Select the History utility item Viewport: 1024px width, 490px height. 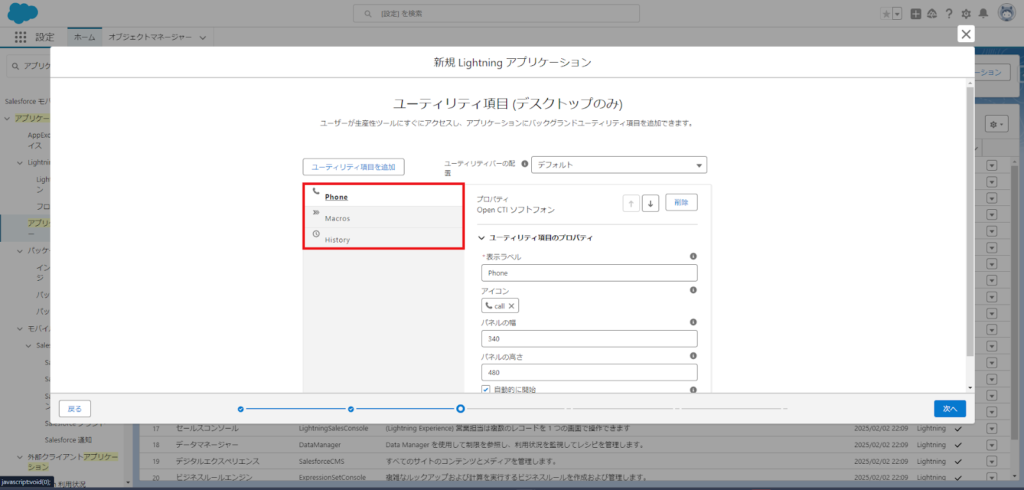(383, 238)
